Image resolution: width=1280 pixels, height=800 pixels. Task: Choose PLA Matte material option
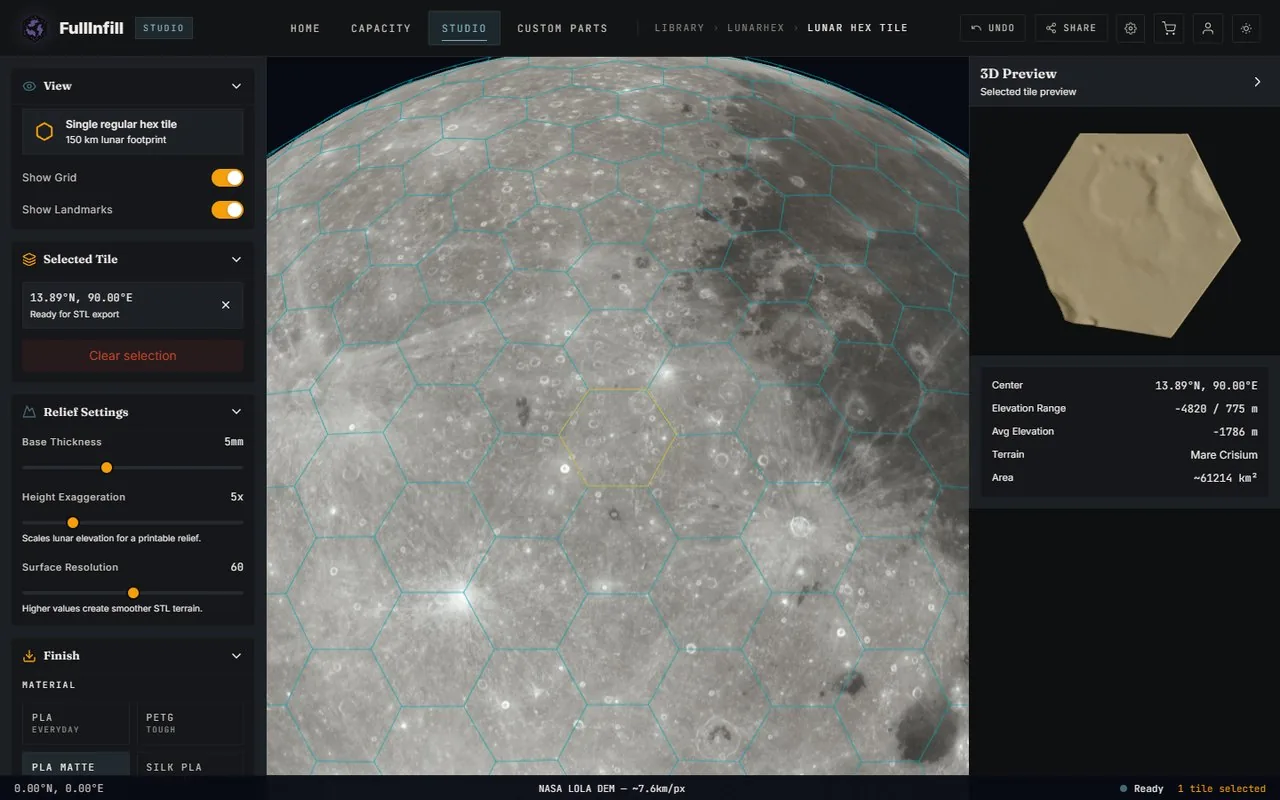pos(76,764)
